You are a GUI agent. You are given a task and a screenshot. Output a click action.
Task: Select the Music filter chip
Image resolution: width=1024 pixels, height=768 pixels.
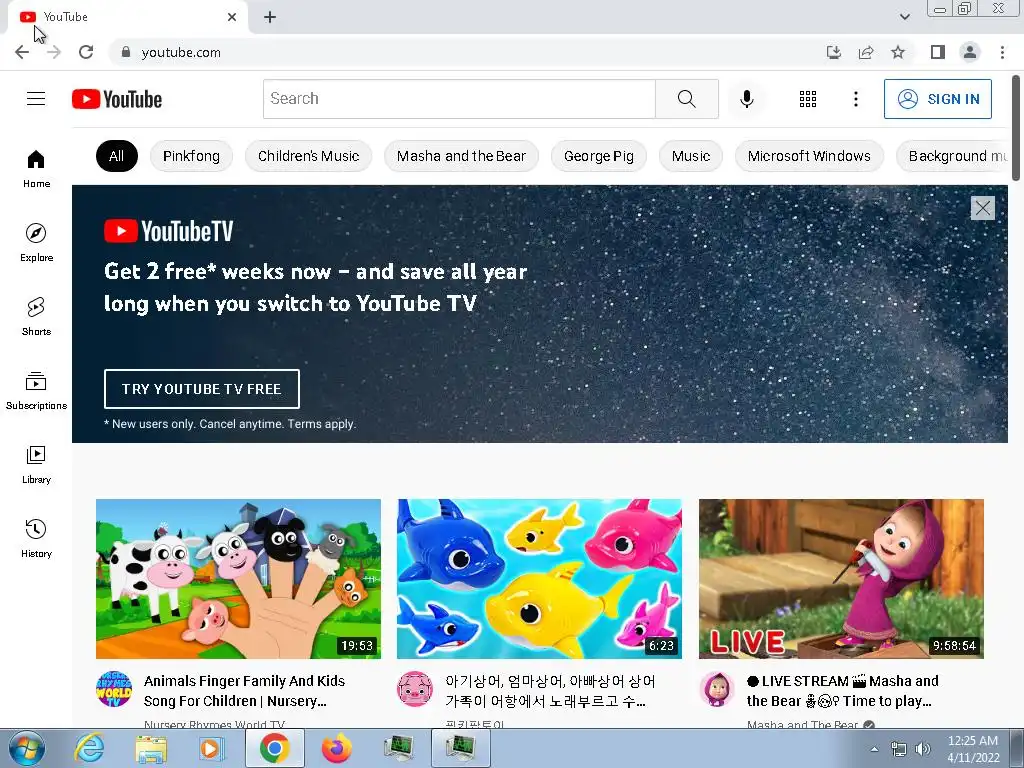[691, 156]
